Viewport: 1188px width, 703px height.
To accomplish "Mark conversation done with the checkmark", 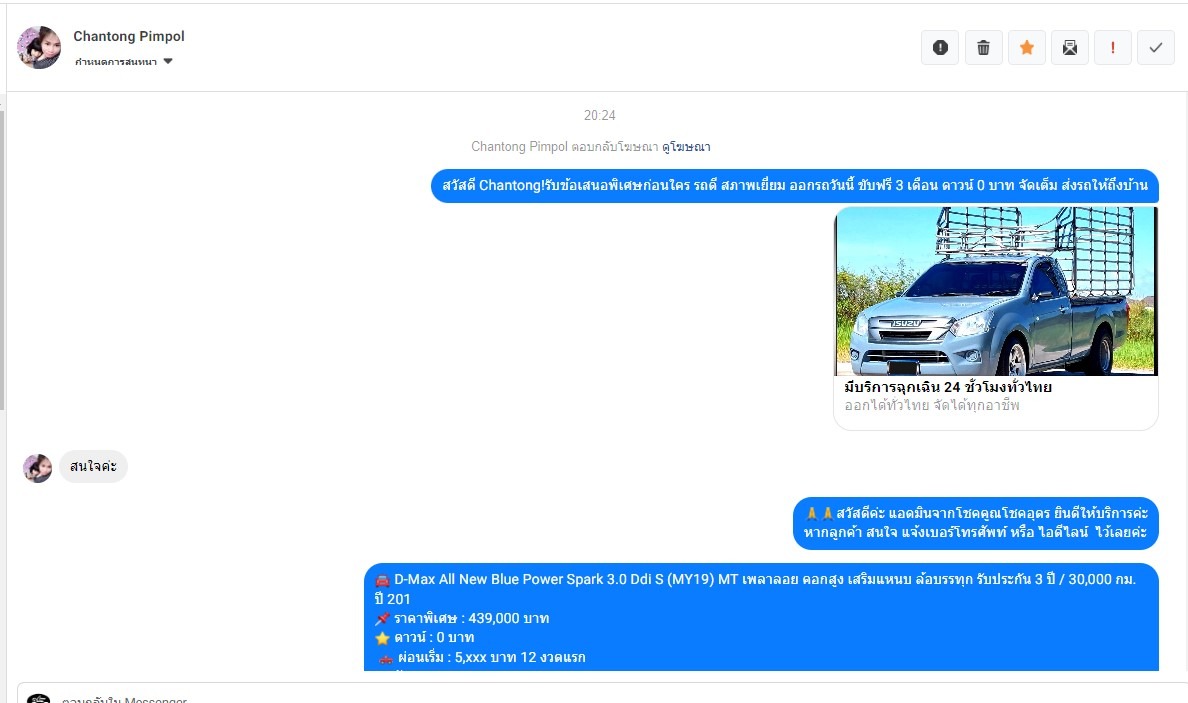I will (1155, 47).
